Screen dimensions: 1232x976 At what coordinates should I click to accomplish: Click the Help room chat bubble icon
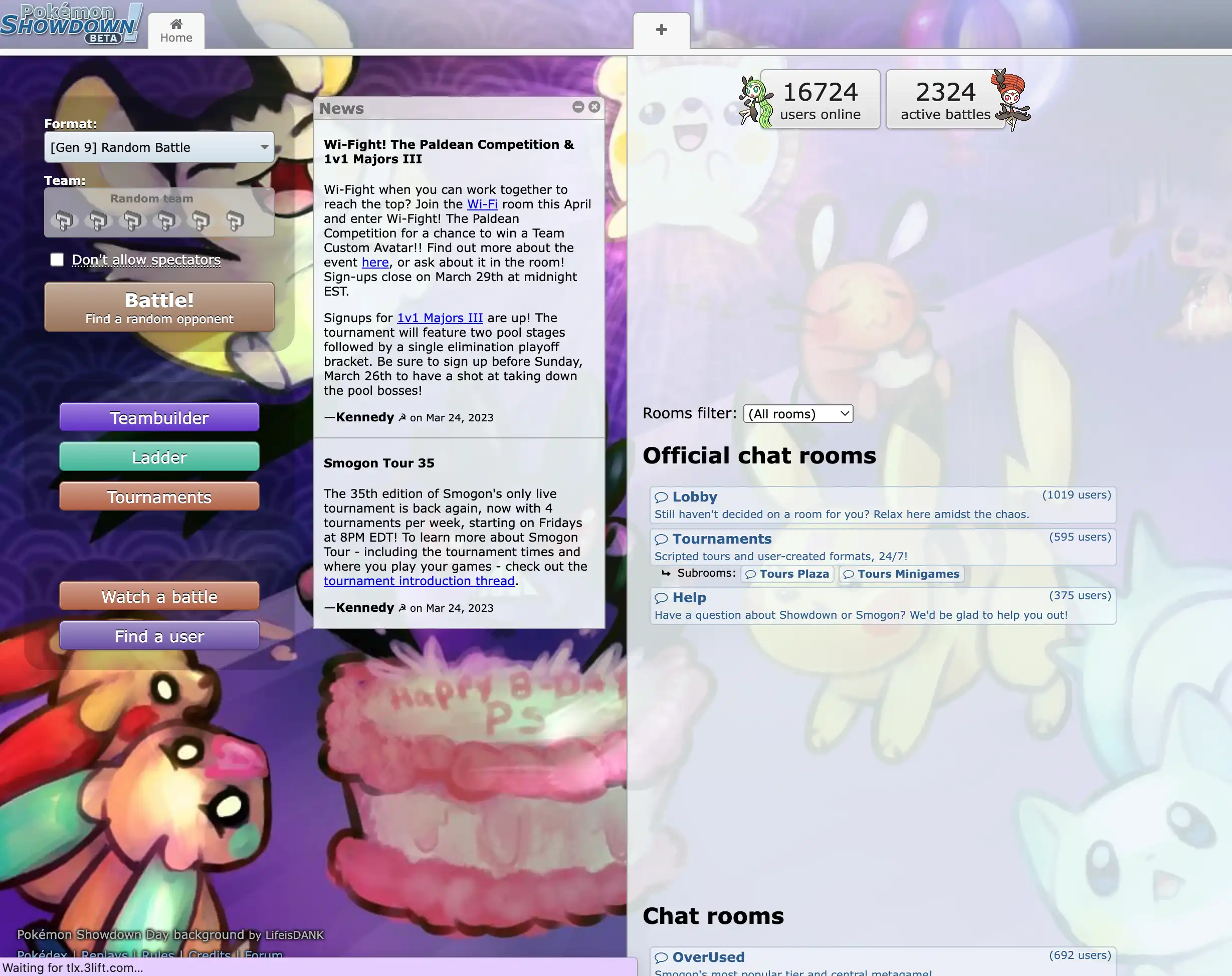(x=661, y=598)
